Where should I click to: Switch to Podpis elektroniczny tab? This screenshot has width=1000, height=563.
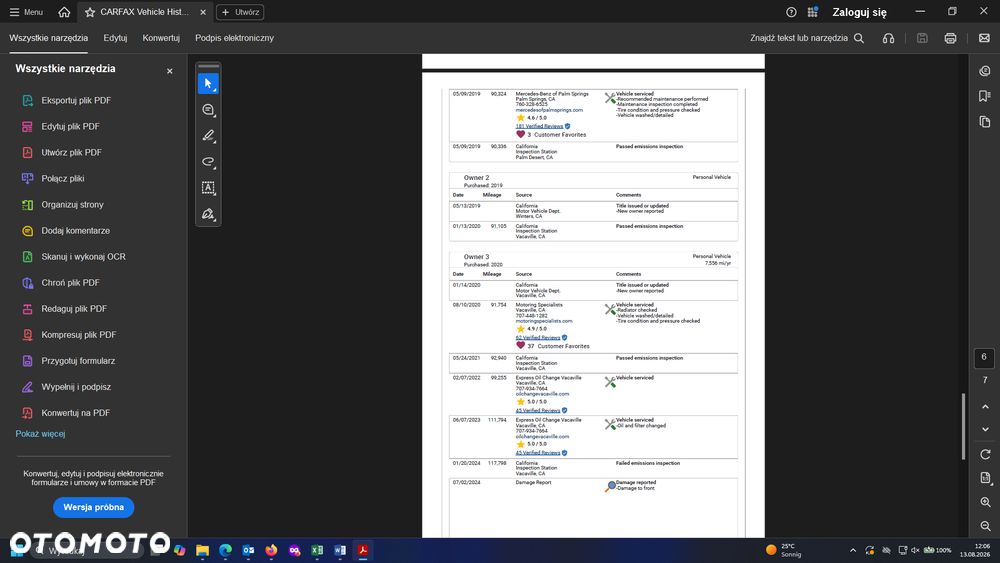[235, 38]
